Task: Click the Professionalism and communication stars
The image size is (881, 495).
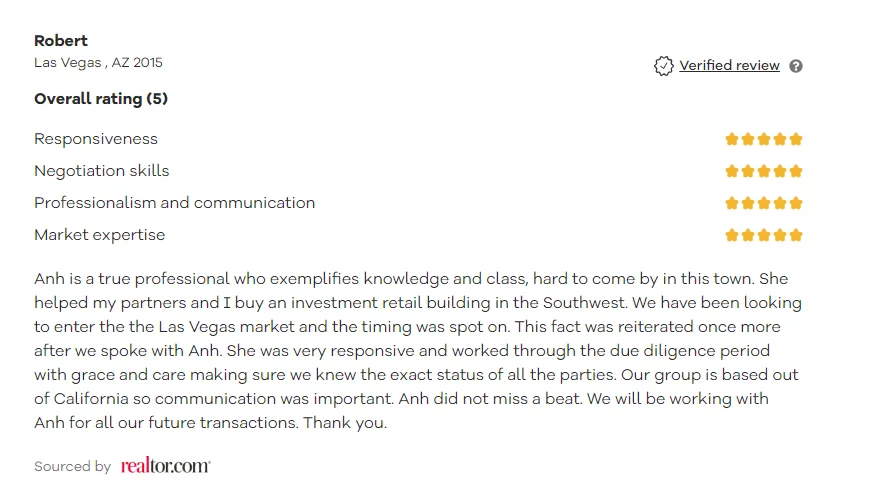Action: click(764, 203)
